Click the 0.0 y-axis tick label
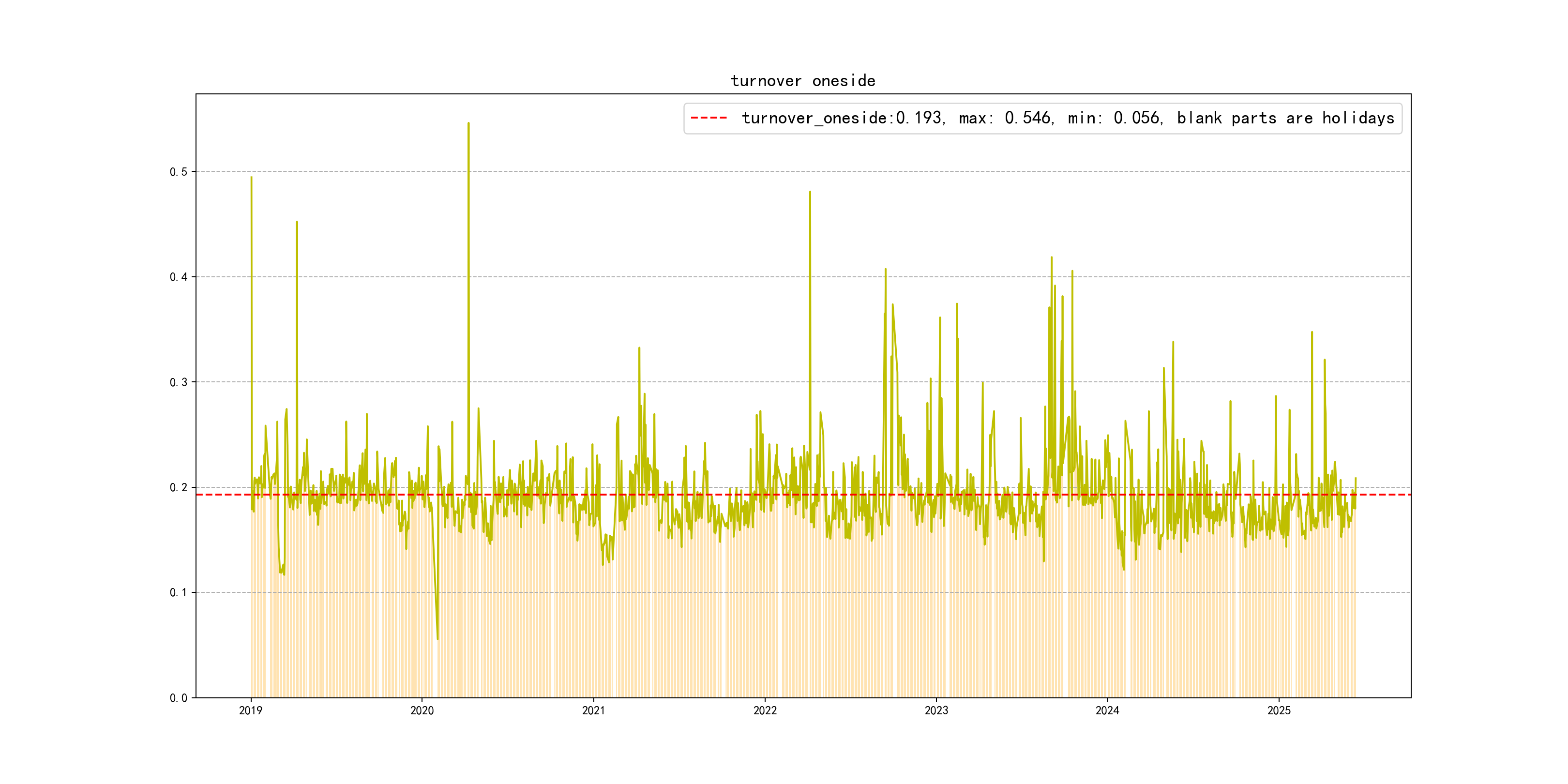 pyautogui.click(x=179, y=698)
